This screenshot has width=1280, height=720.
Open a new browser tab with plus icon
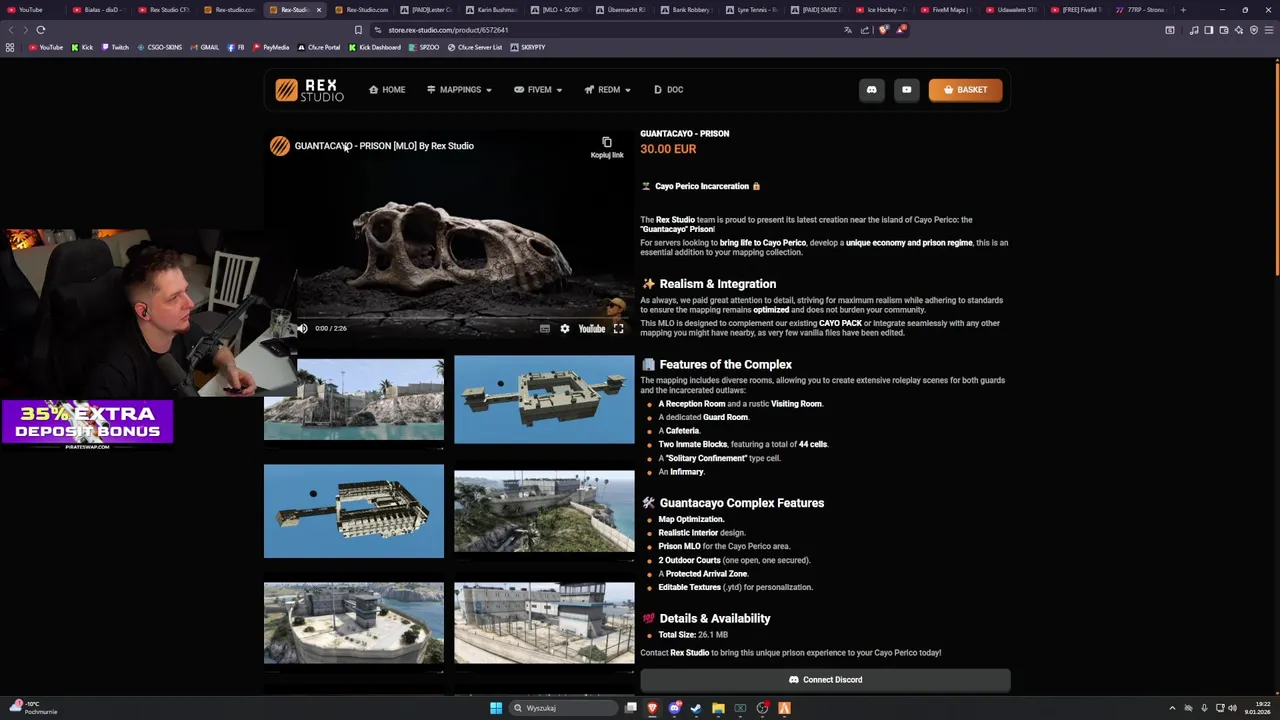tap(1183, 10)
